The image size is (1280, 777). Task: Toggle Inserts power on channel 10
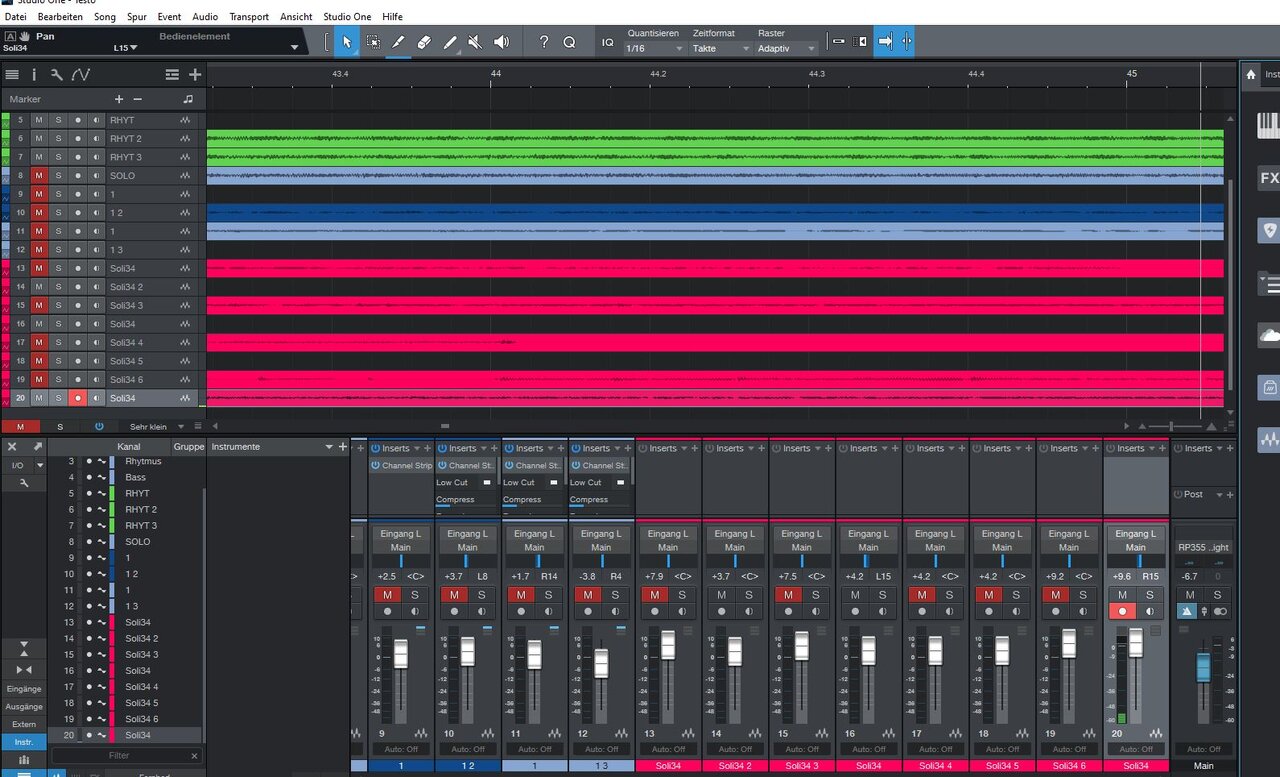pyautogui.click(x=443, y=448)
